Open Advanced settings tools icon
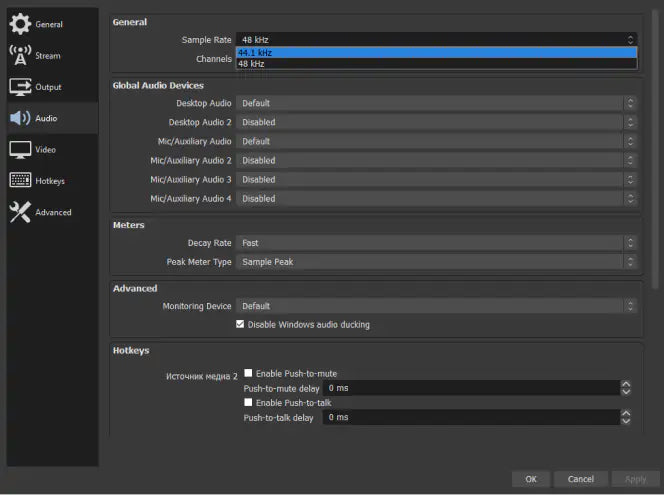Viewport: 664px width, 495px height. click(20, 212)
